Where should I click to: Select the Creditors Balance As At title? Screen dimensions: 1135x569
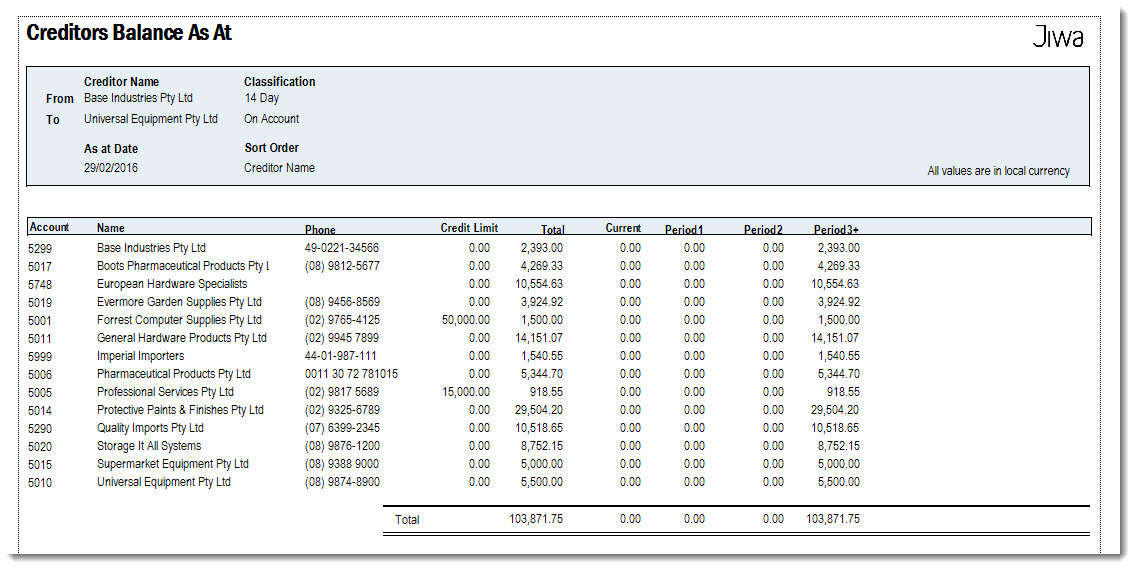pyautogui.click(x=129, y=33)
